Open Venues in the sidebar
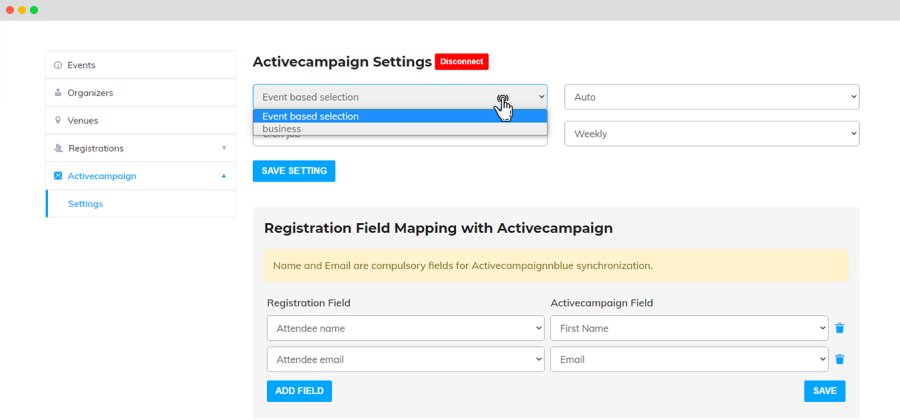 [x=141, y=120]
